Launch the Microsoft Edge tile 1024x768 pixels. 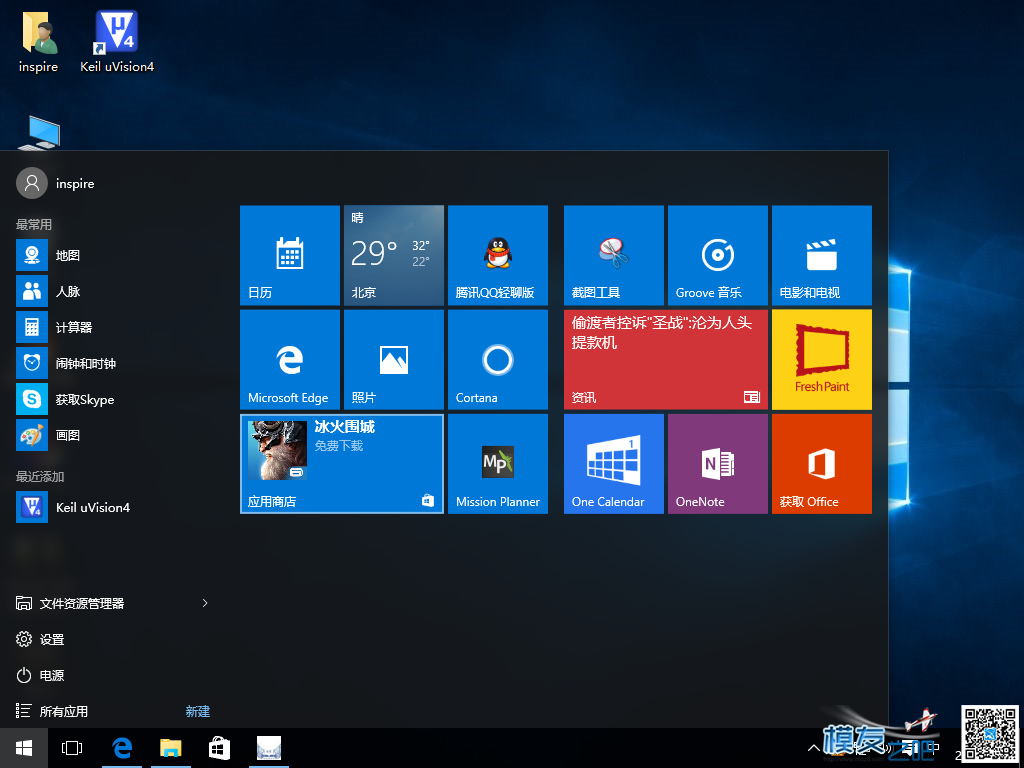pyautogui.click(x=290, y=360)
